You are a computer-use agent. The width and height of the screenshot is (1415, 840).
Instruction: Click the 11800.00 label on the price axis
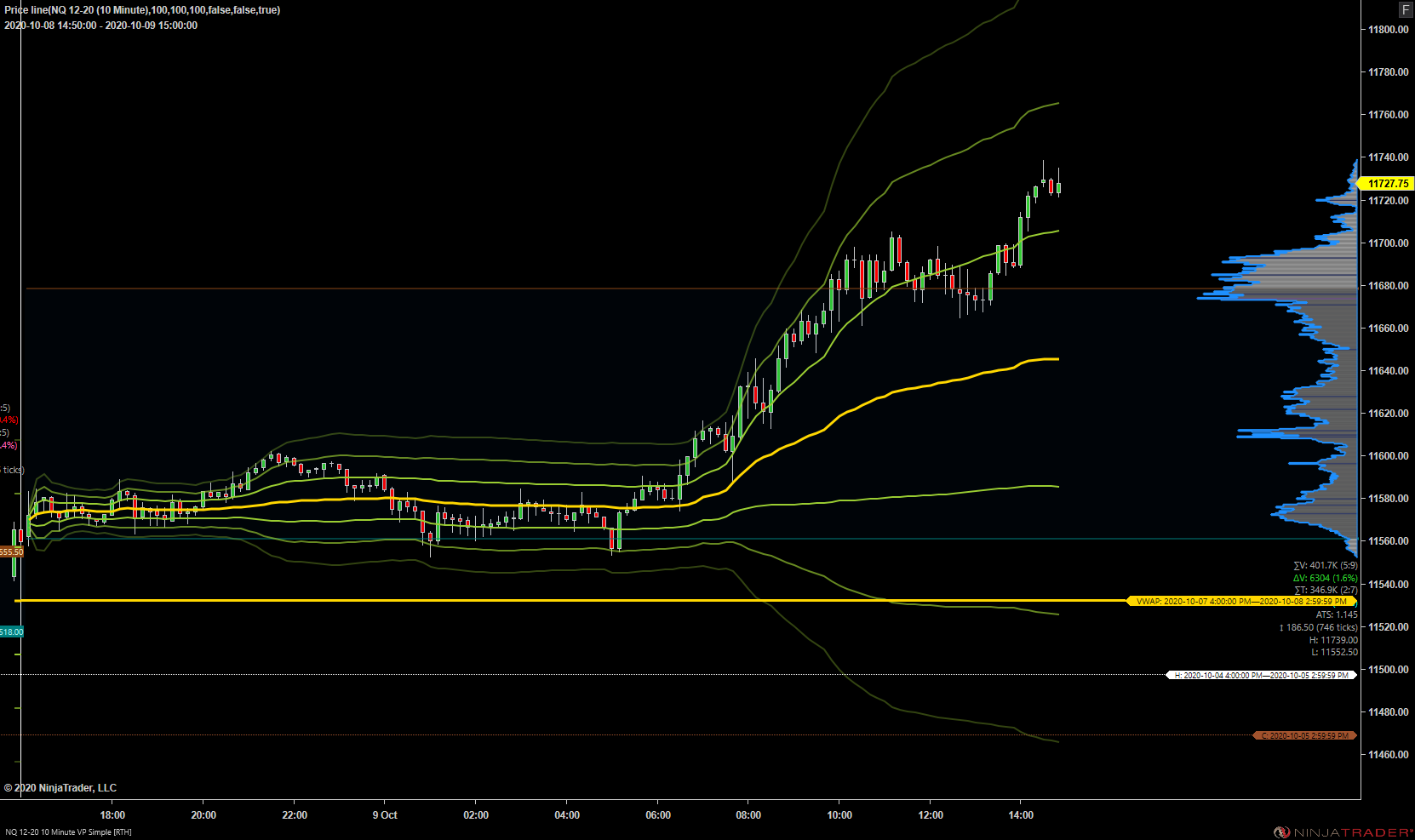(x=1388, y=30)
